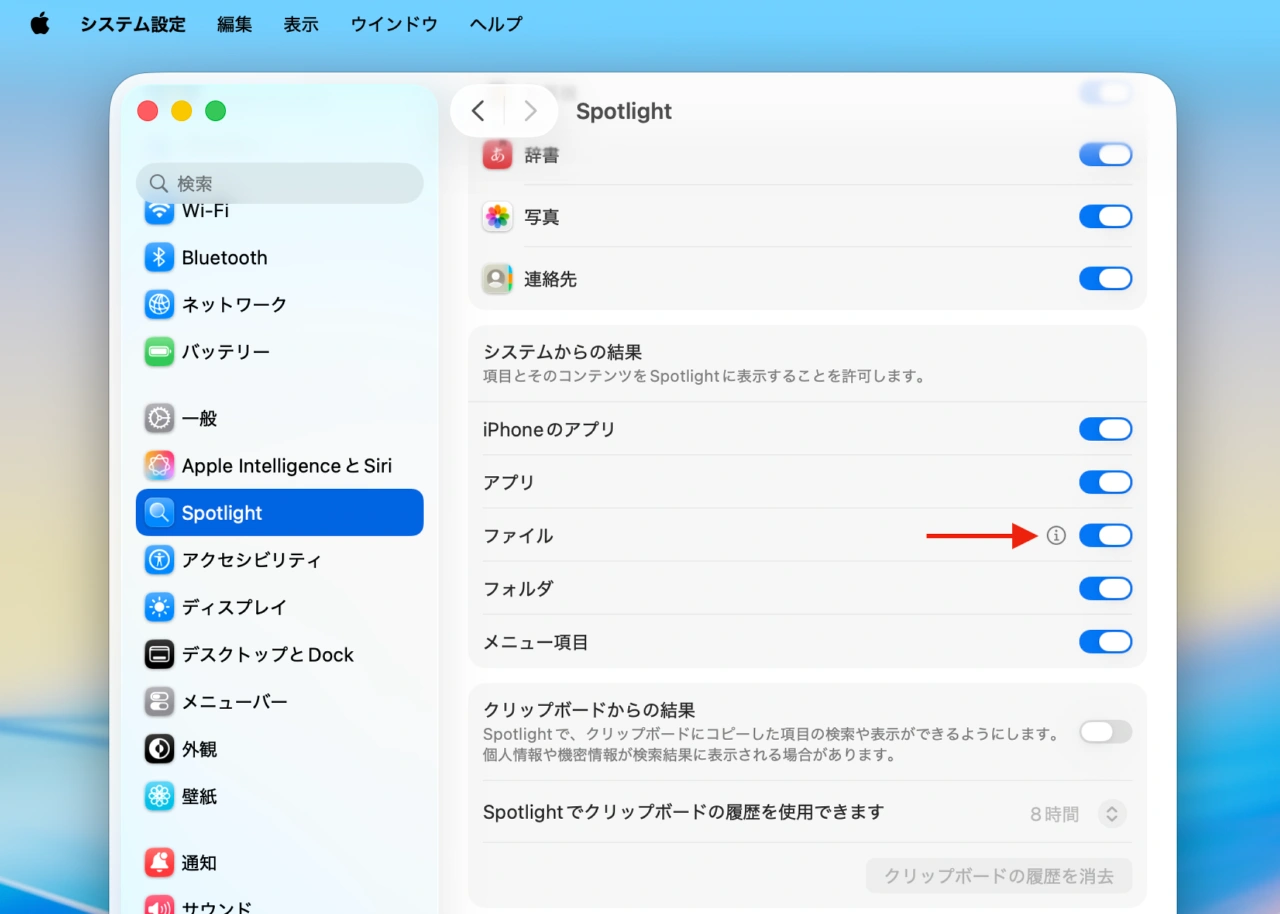Image resolution: width=1280 pixels, height=914 pixels.
Task: Select the 壁紙 sidebar icon
Action: coord(160,796)
